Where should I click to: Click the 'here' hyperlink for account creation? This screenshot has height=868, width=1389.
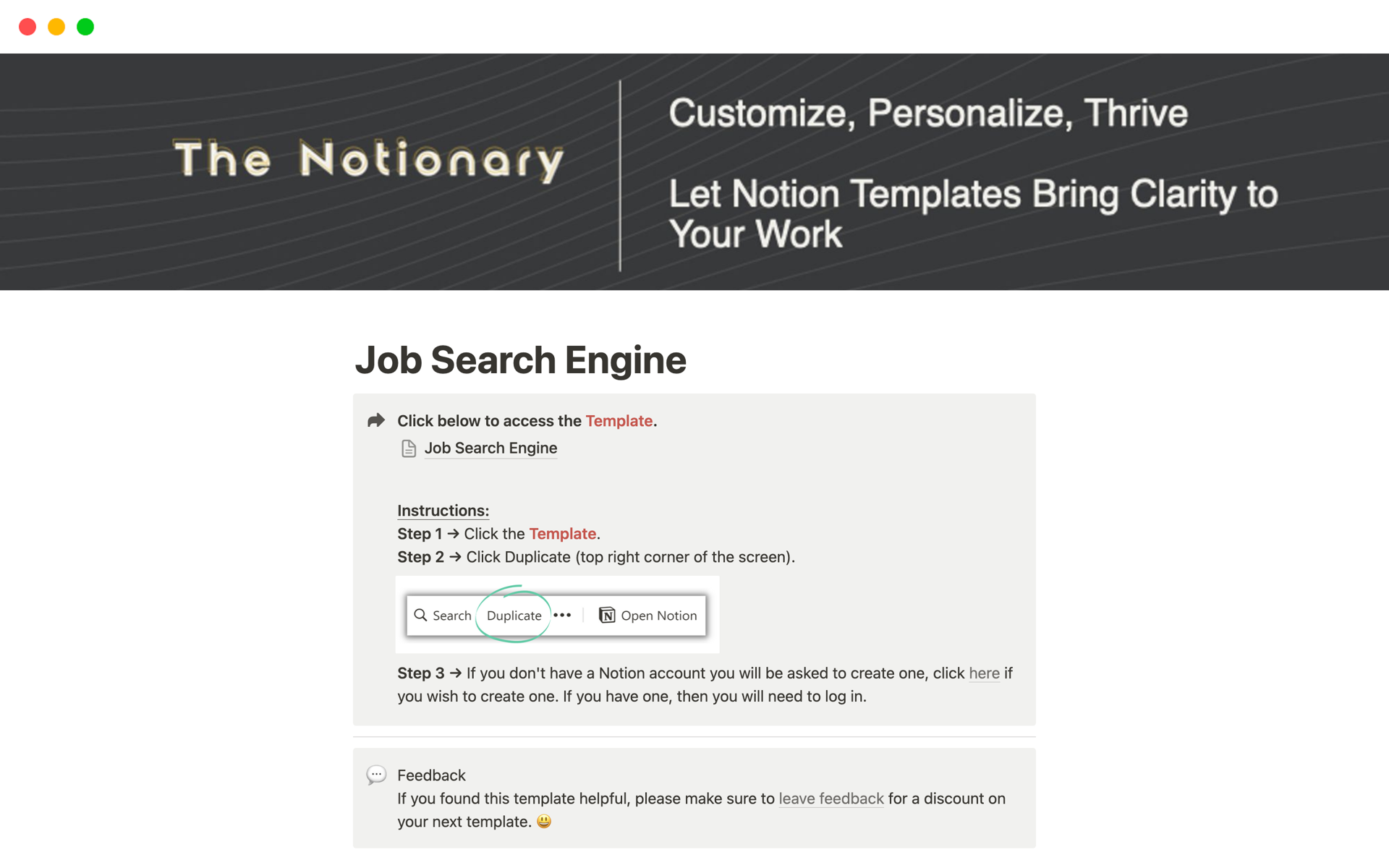pyautogui.click(x=984, y=672)
